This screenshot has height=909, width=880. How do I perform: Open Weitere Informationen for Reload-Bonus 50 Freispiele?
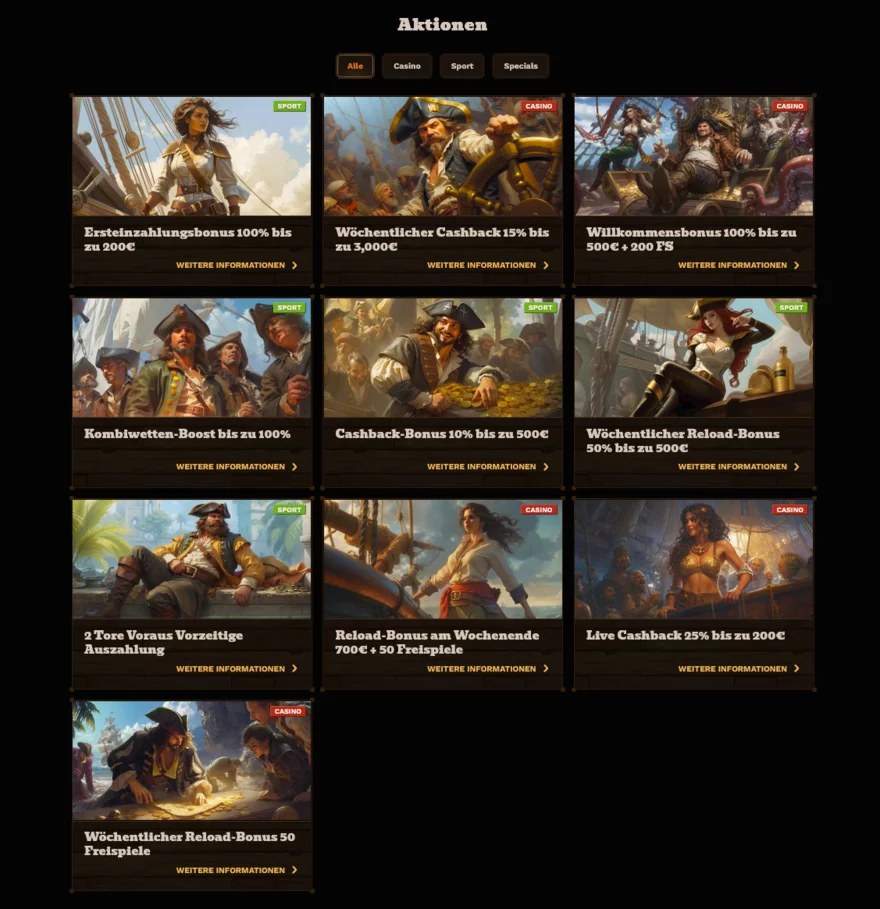(x=237, y=870)
